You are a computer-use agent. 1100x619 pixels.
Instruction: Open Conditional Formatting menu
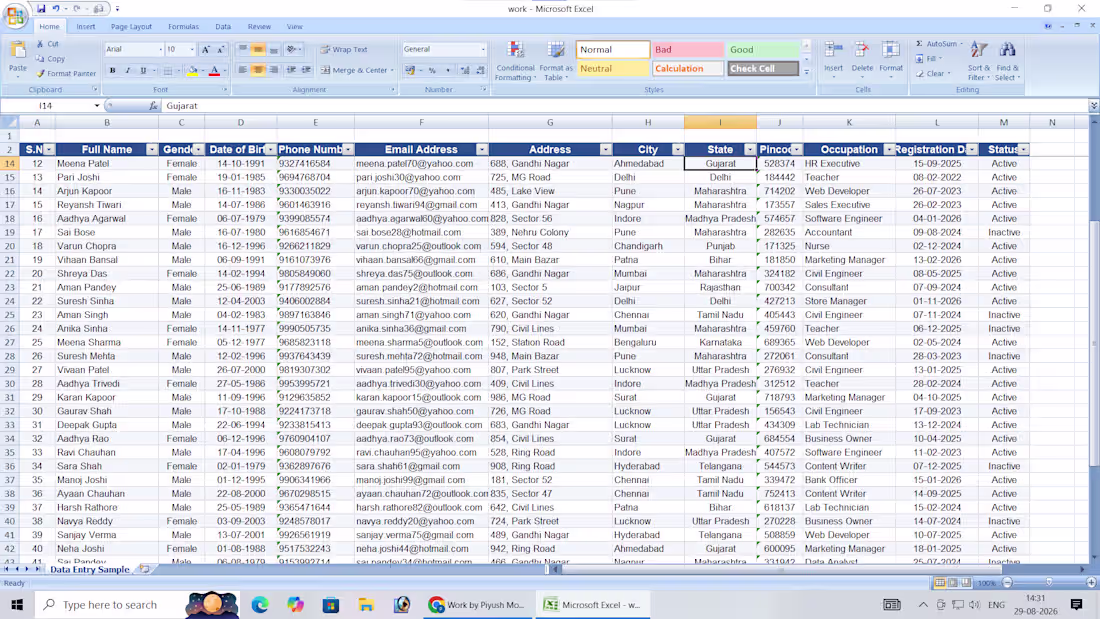[515, 61]
